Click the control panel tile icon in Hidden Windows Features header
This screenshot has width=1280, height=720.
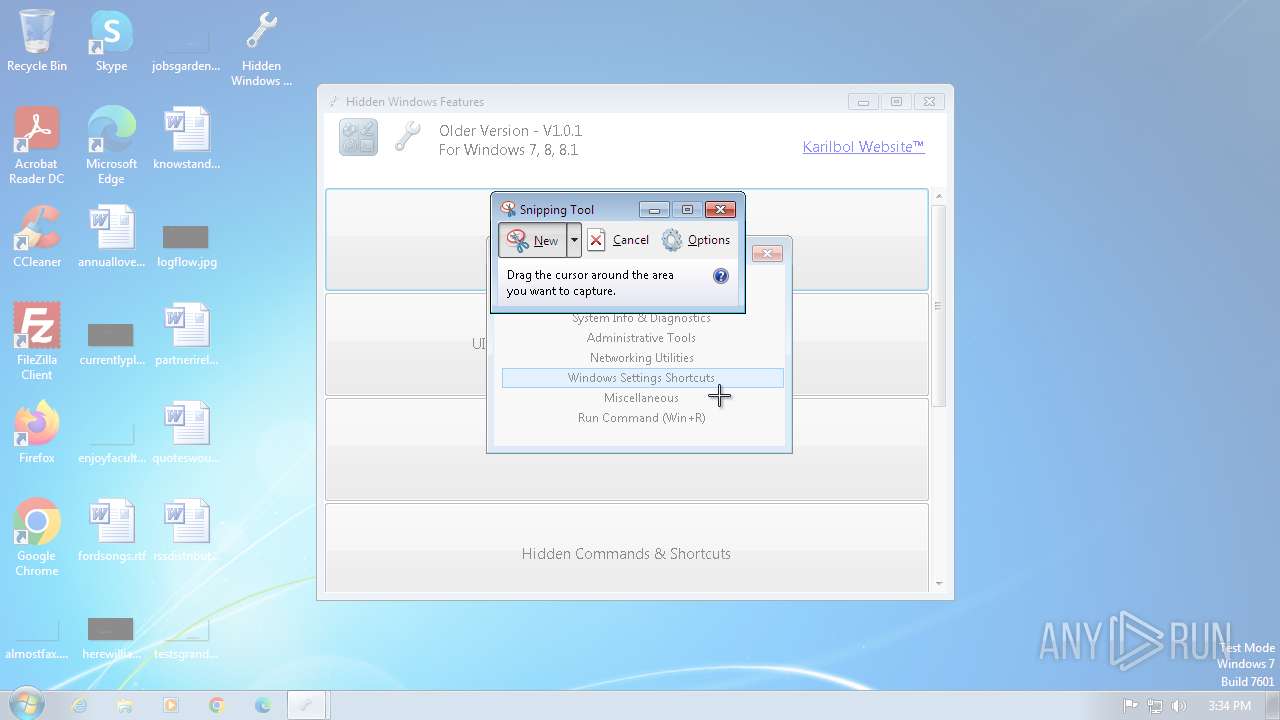click(358, 137)
